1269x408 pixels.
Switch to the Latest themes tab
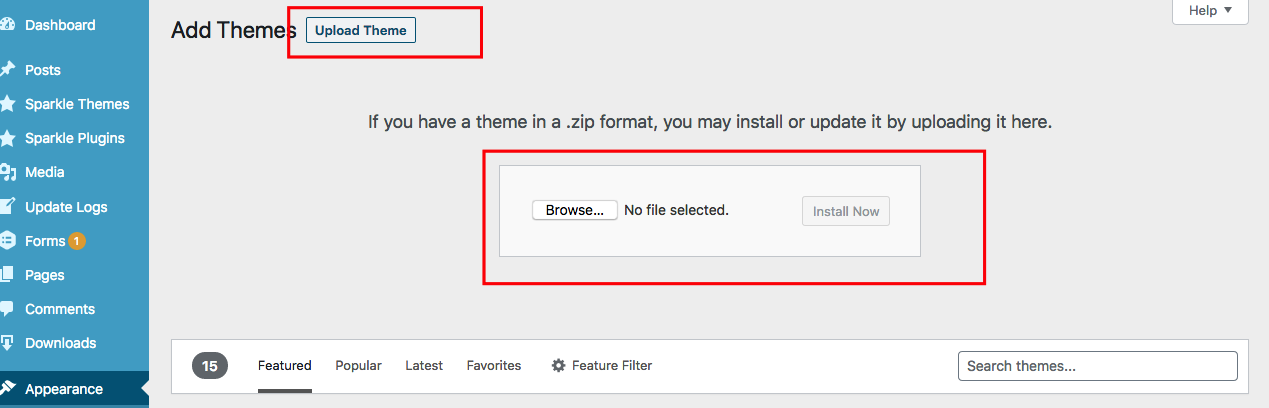tap(424, 366)
